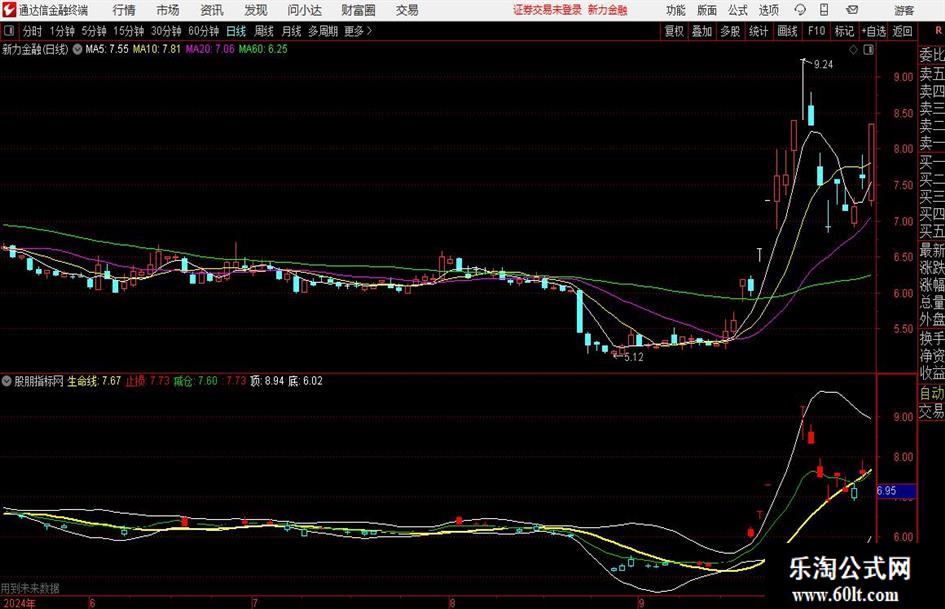This screenshot has width=945, height=609.
Task: Switch to 周线 weekly tab
Action: pyautogui.click(x=263, y=31)
